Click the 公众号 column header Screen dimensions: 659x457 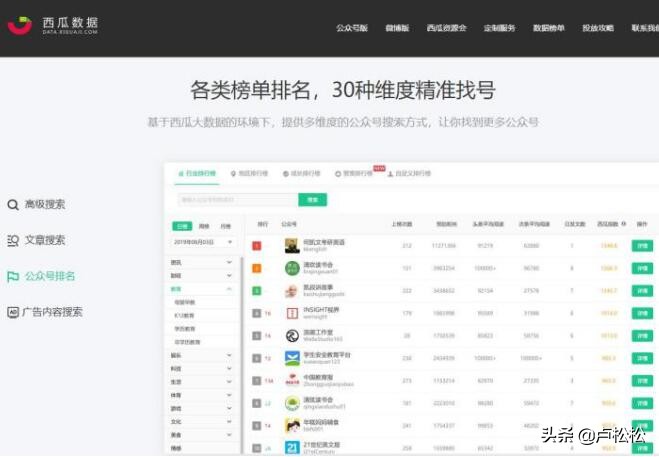pyautogui.click(x=289, y=224)
